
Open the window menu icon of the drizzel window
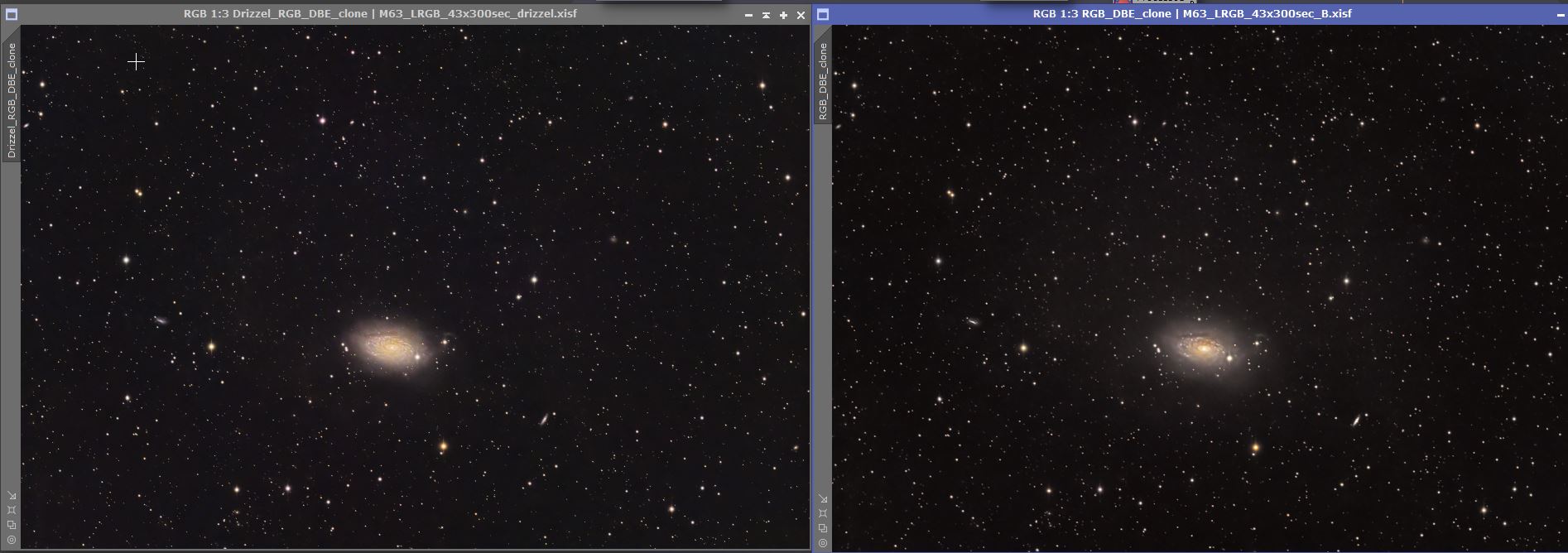(12, 14)
